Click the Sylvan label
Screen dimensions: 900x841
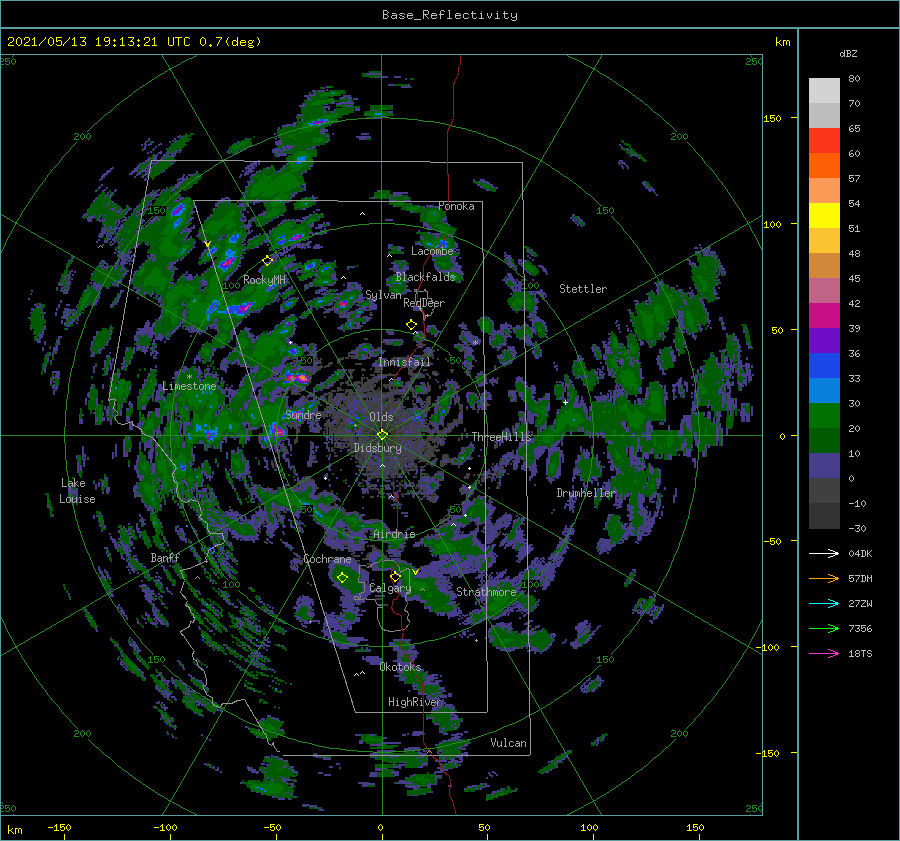tap(383, 295)
